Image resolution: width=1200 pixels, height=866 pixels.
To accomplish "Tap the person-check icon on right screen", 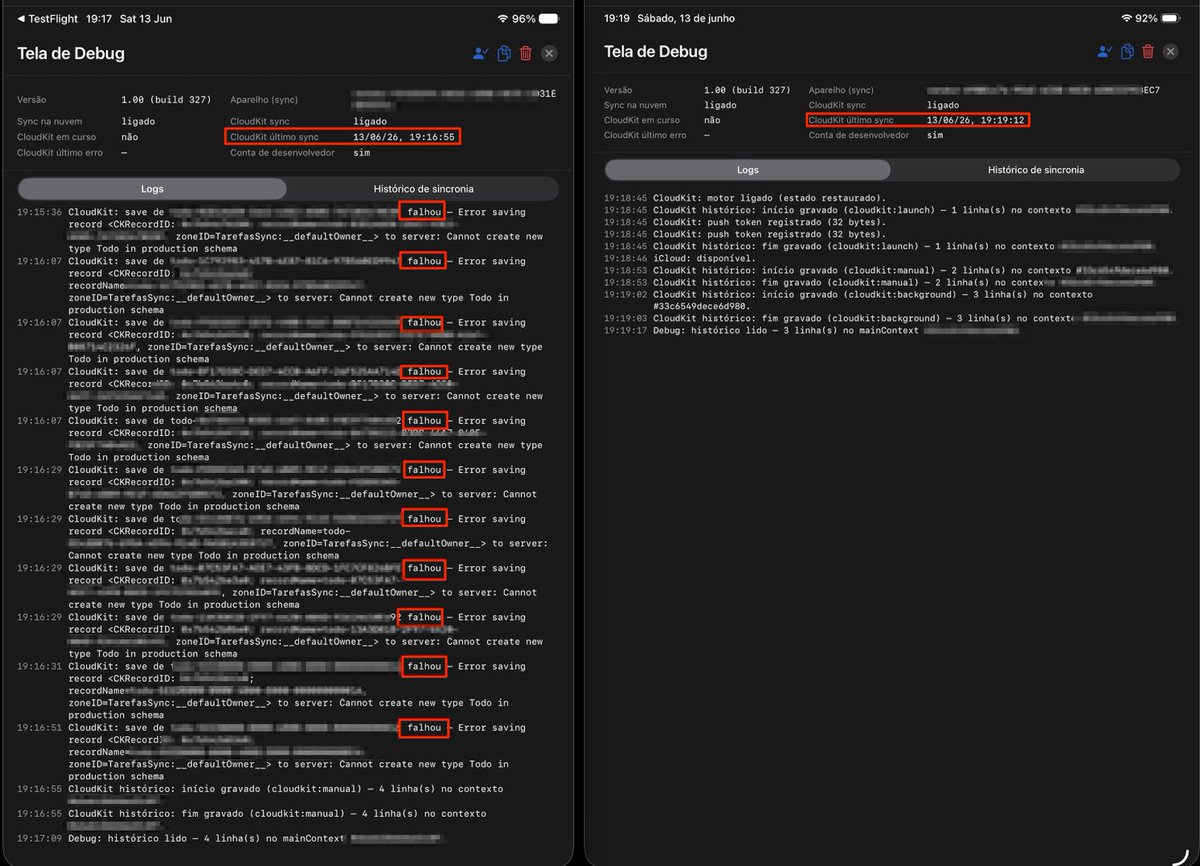I will 1104,52.
